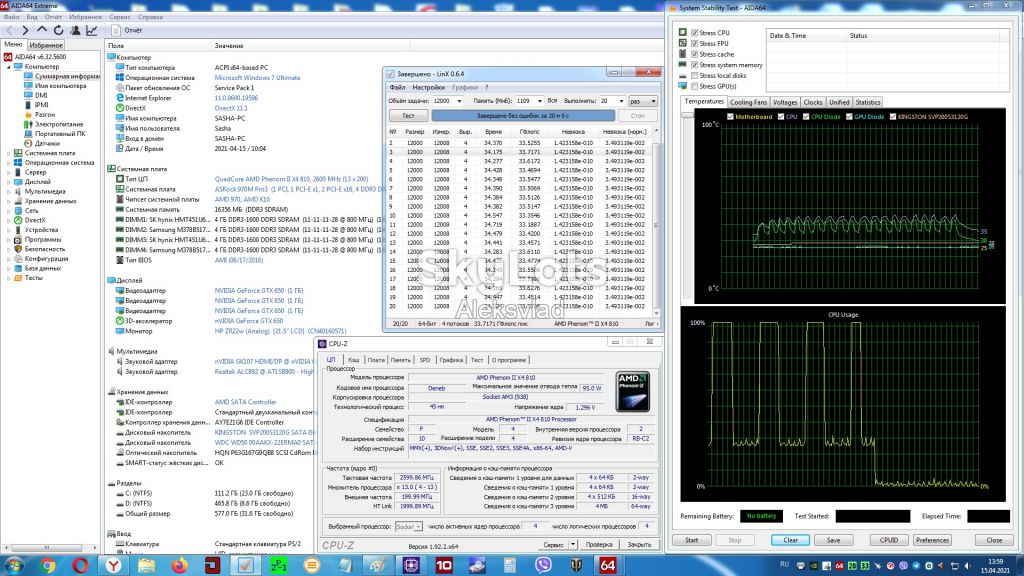Open Сервис dropdown arrow in CPU-Z

point(573,545)
